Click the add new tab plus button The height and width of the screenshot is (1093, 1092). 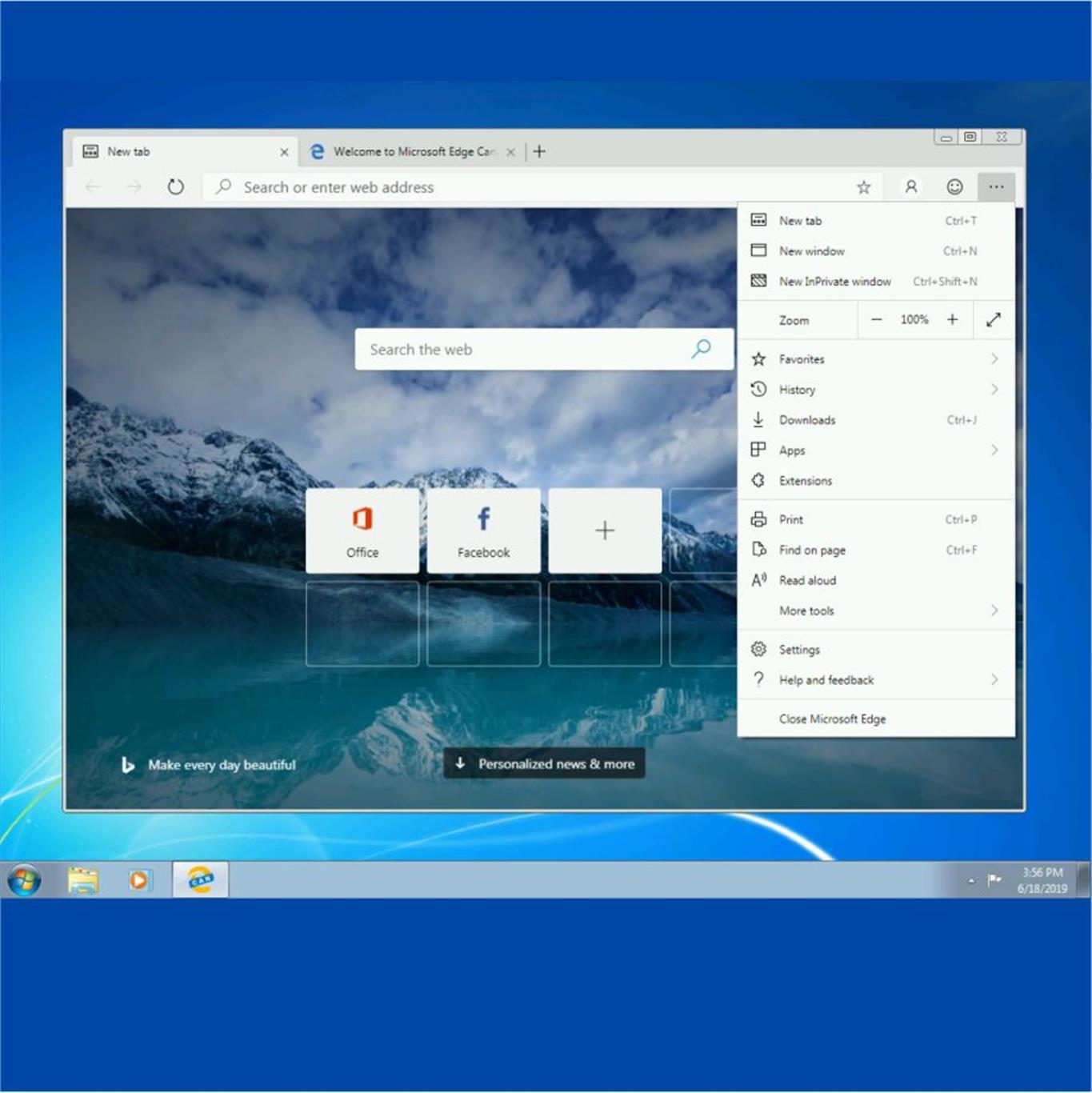click(540, 151)
